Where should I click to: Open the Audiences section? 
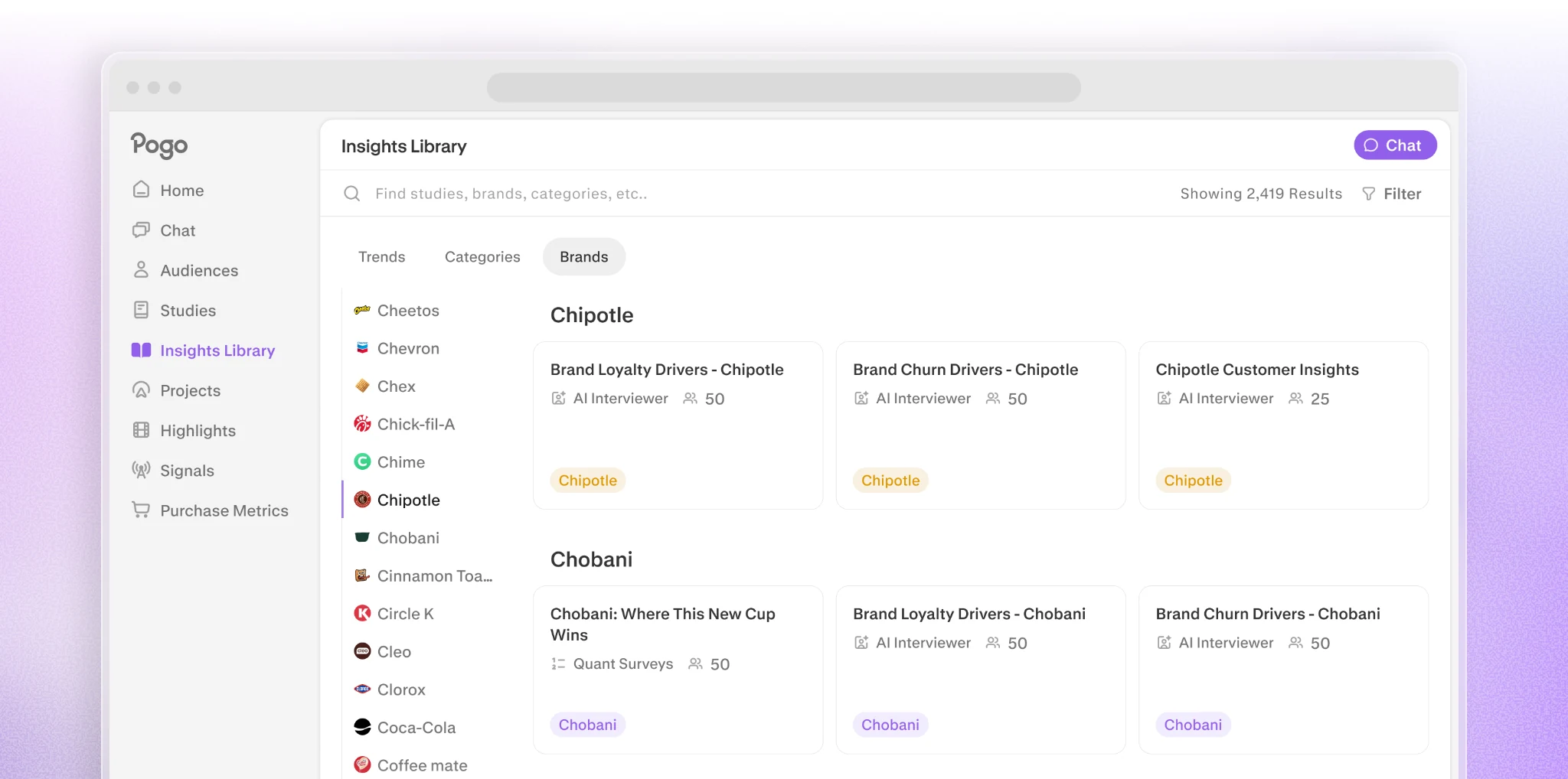(185, 270)
